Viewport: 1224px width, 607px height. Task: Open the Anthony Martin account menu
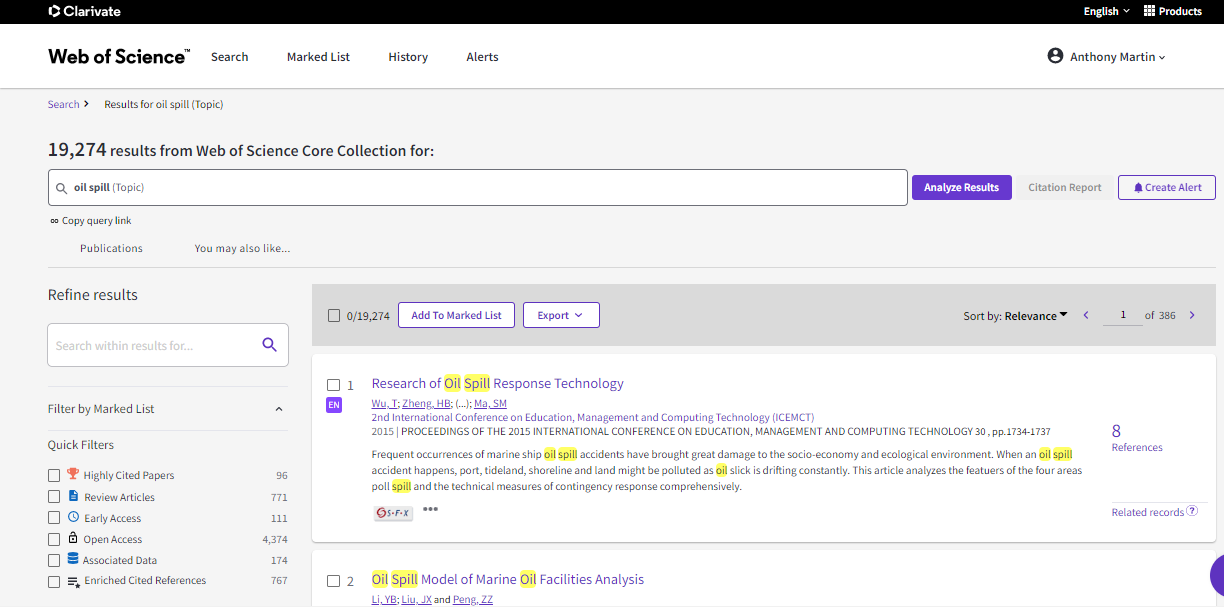[x=1106, y=57]
